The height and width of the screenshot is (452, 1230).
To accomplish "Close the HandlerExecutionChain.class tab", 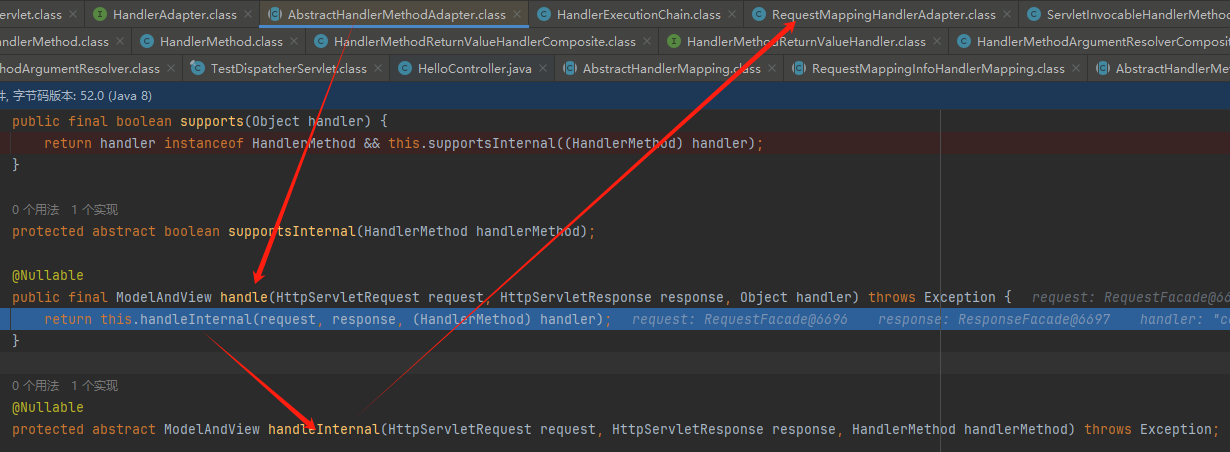I will click(733, 15).
